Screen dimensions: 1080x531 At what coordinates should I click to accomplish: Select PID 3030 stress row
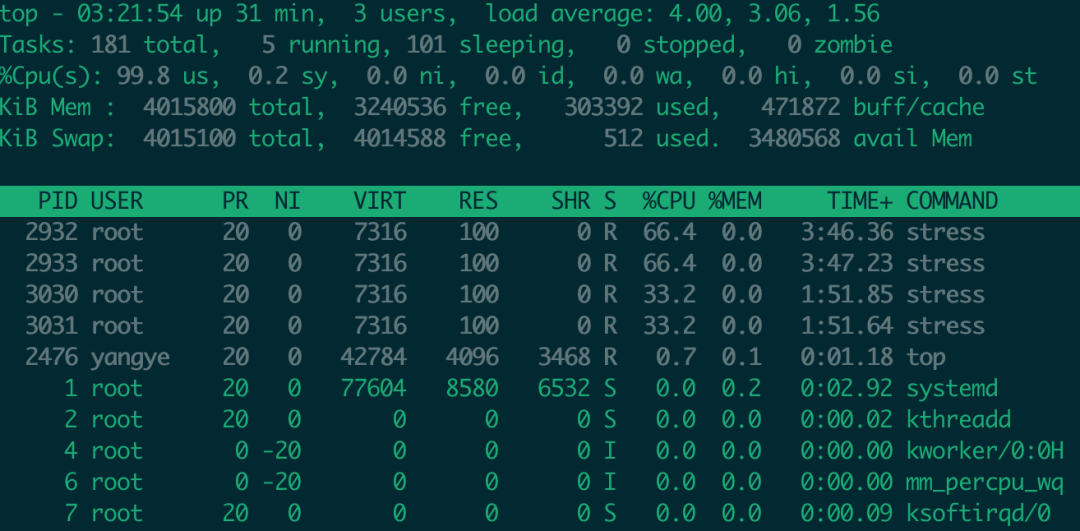click(x=540, y=295)
